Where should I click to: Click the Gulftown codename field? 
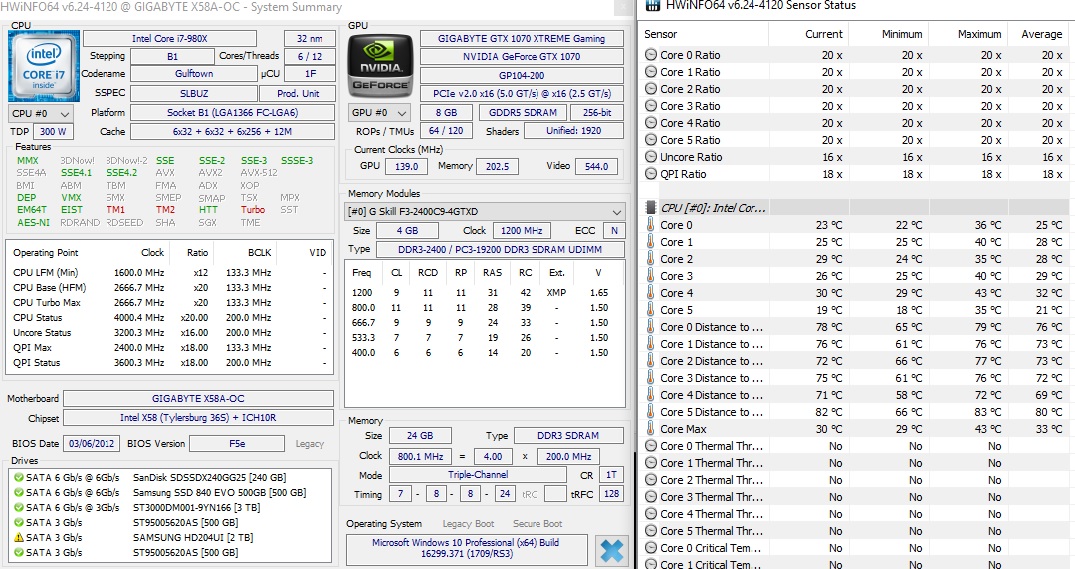click(x=194, y=73)
